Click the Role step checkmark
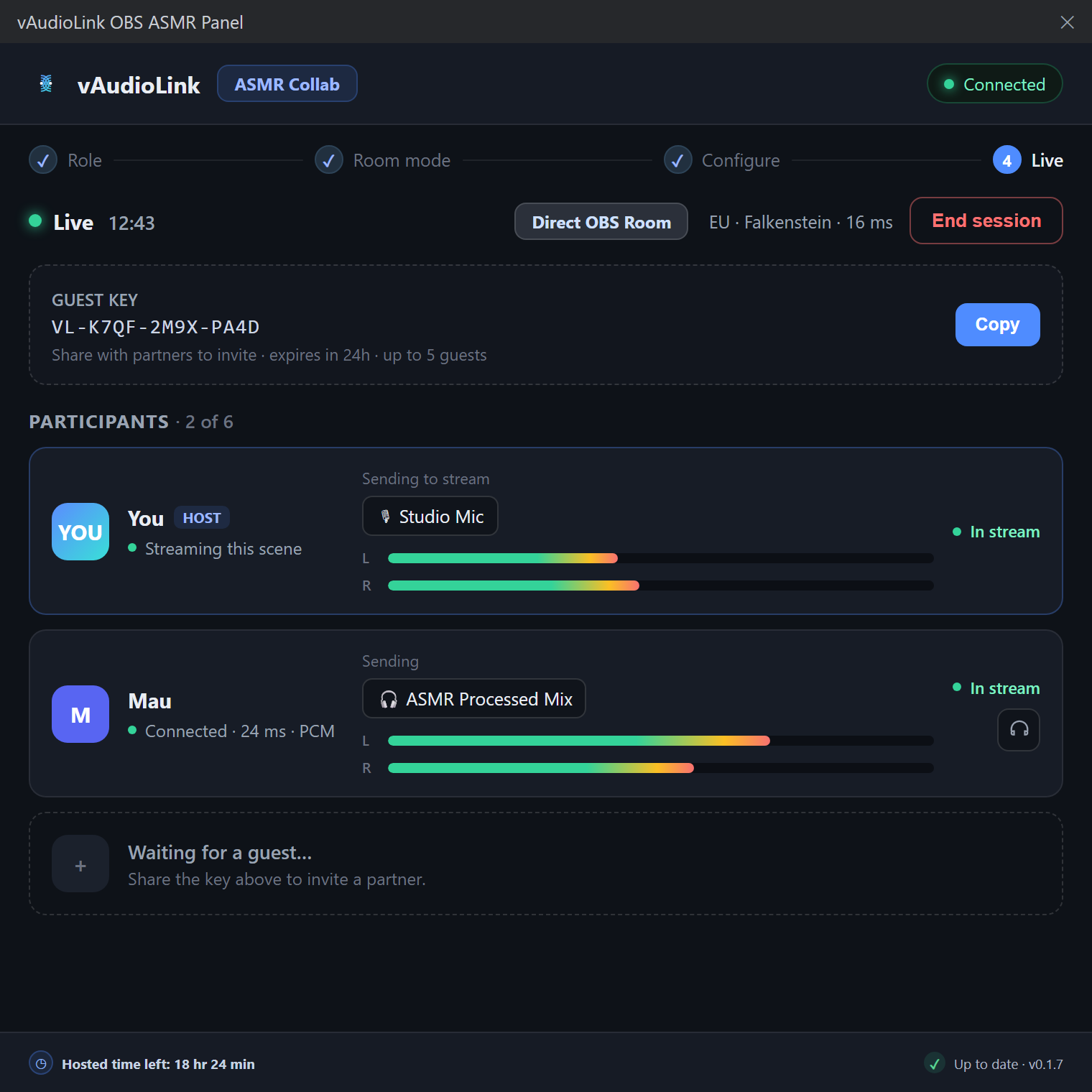 (x=43, y=160)
